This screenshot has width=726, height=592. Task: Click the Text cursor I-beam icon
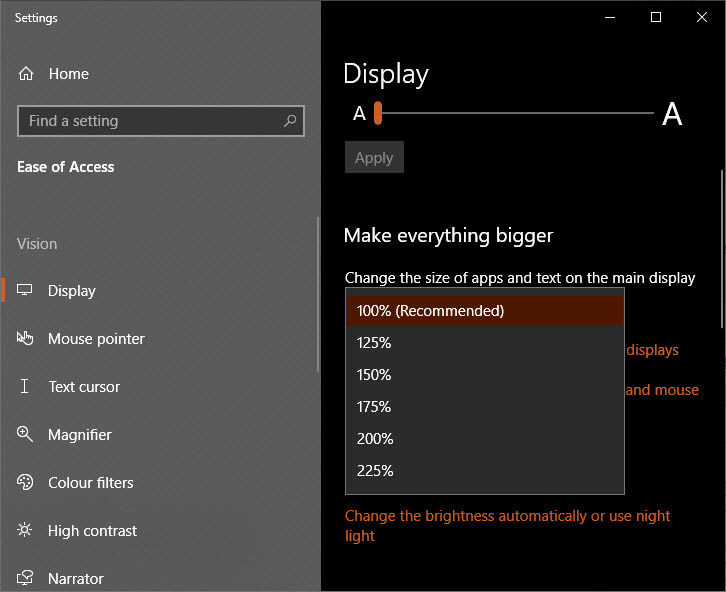pos(25,386)
